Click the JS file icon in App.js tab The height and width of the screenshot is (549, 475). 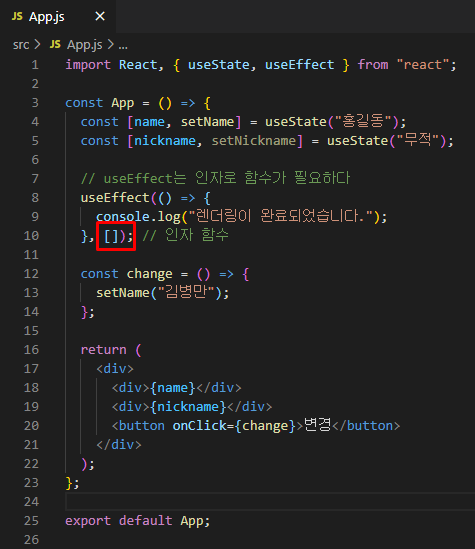pos(17,16)
